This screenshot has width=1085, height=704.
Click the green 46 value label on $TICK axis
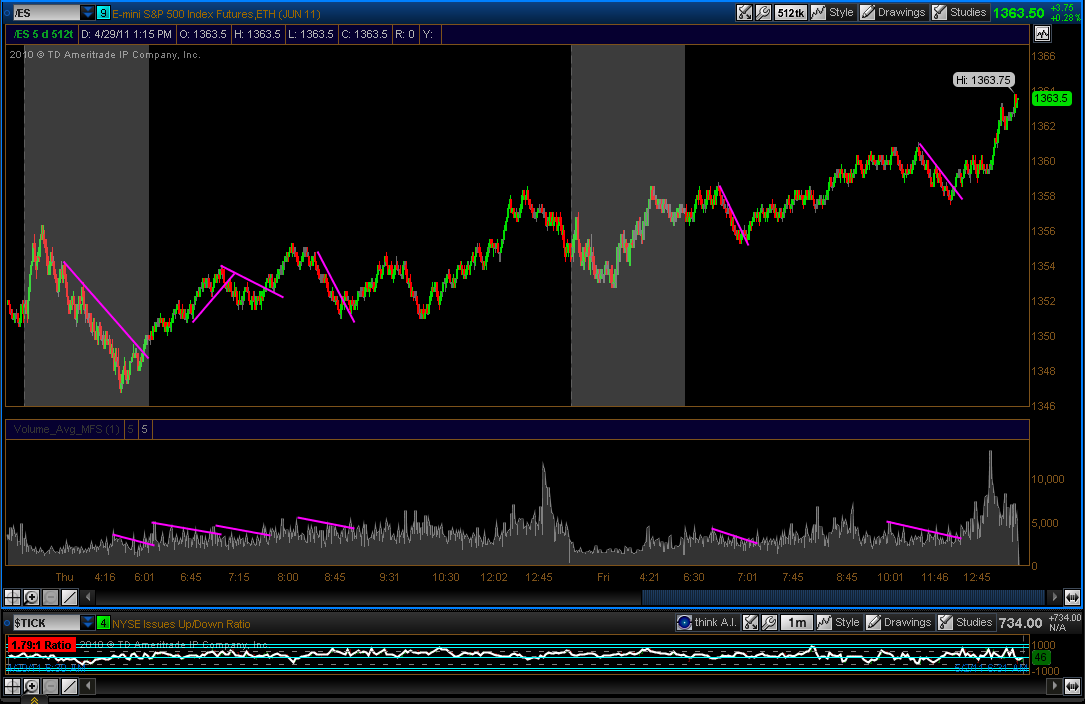pos(1041,657)
